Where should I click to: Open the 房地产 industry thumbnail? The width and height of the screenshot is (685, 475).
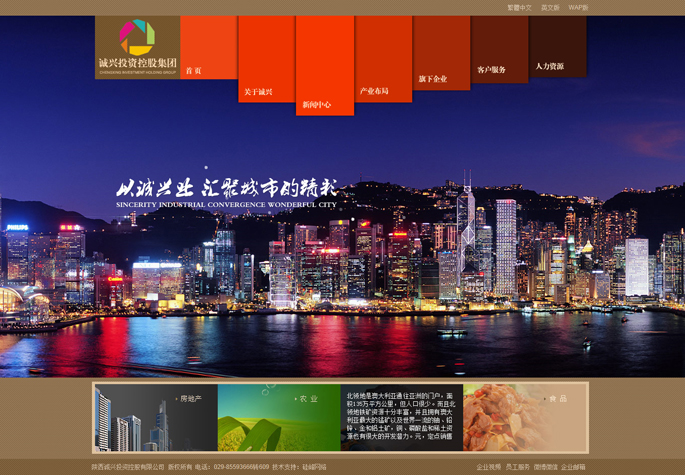pos(156,417)
